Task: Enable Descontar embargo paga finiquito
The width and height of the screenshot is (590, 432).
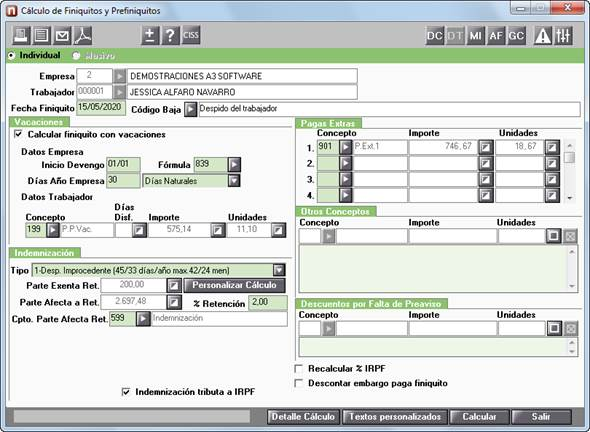Action: click(x=299, y=383)
